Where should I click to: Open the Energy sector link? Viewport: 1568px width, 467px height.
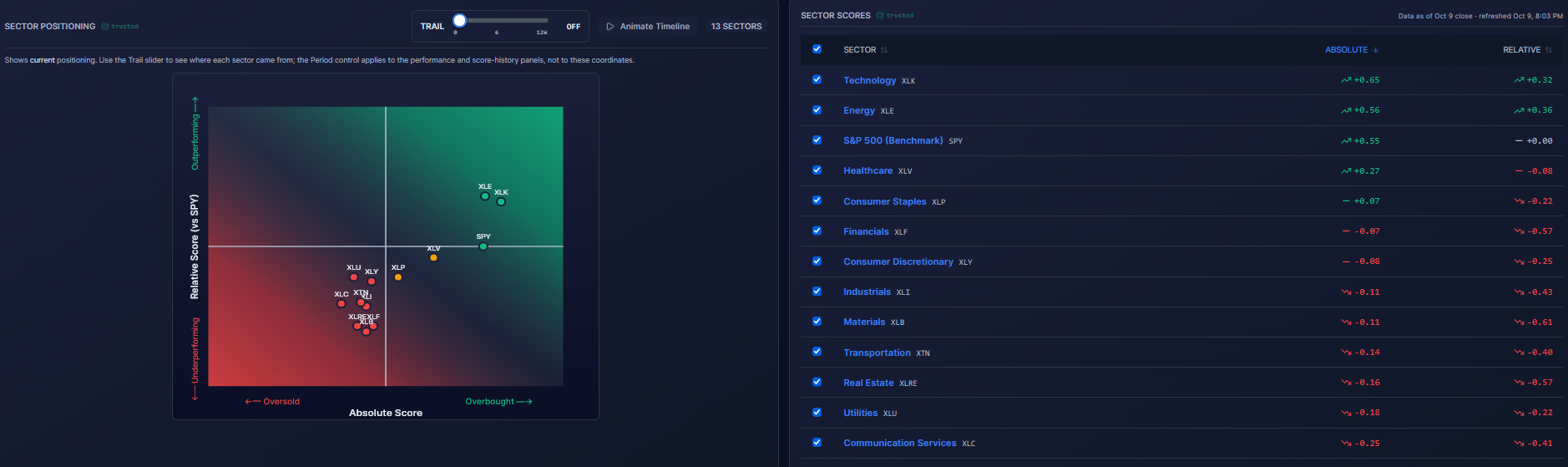(x=859, y=110)
